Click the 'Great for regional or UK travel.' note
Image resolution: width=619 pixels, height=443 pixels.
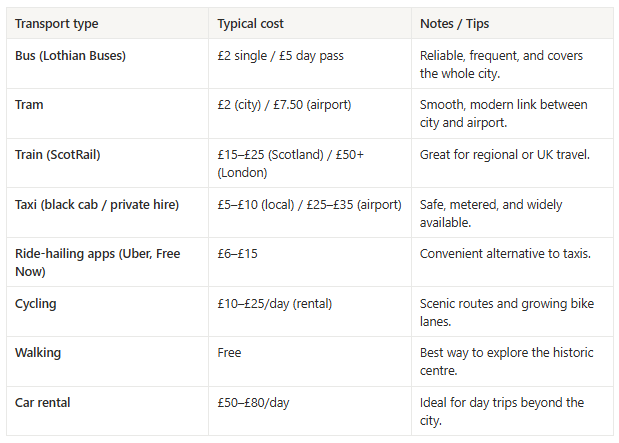pyautogui.click(x=505, y=155)
